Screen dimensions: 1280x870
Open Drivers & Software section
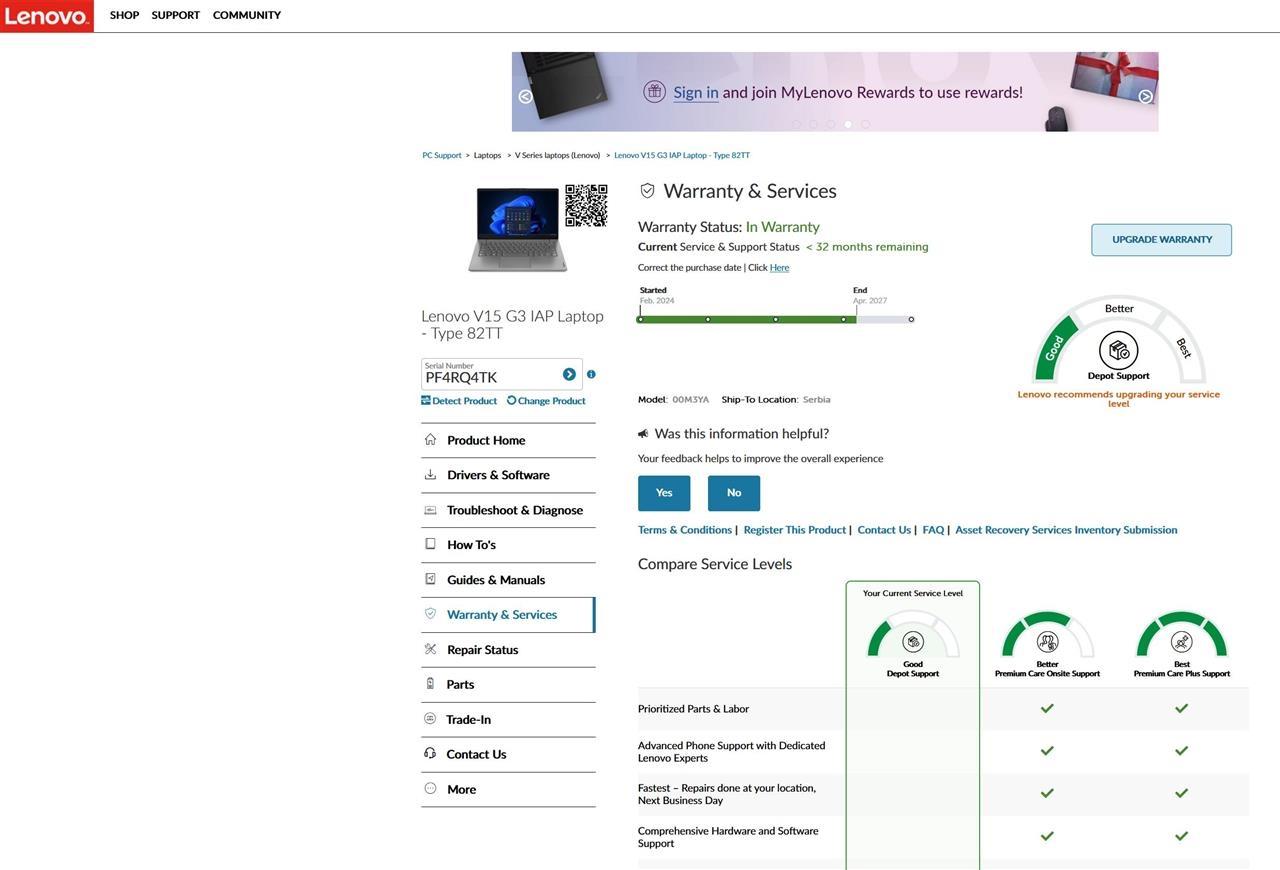[508, 475]
